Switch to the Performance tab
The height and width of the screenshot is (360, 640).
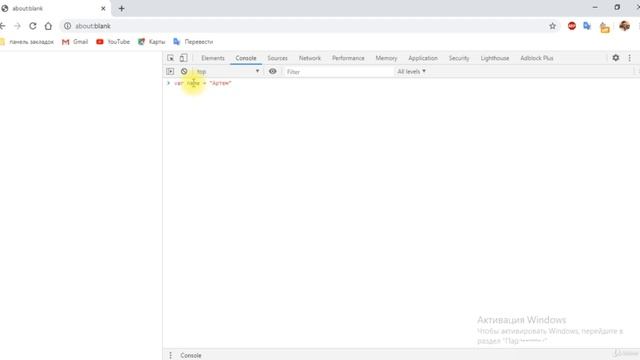click(348, 58)
